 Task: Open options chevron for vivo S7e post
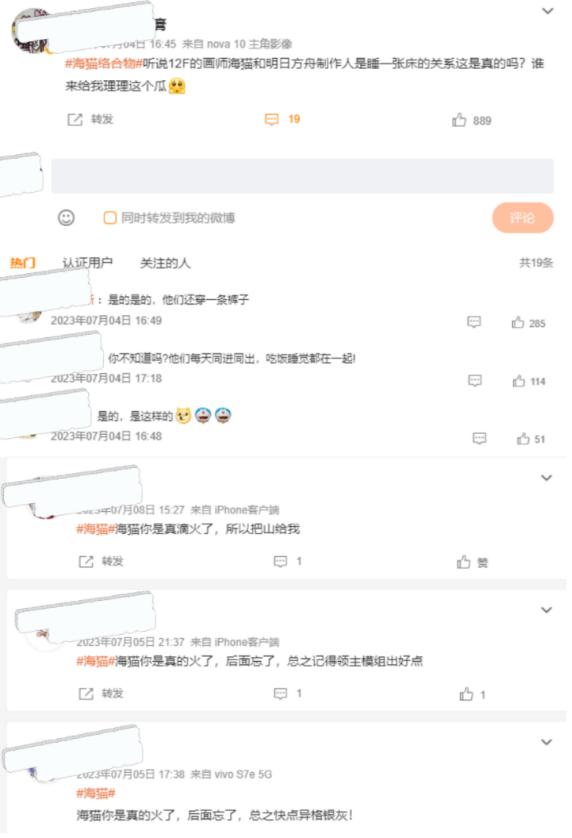[546, 742]
